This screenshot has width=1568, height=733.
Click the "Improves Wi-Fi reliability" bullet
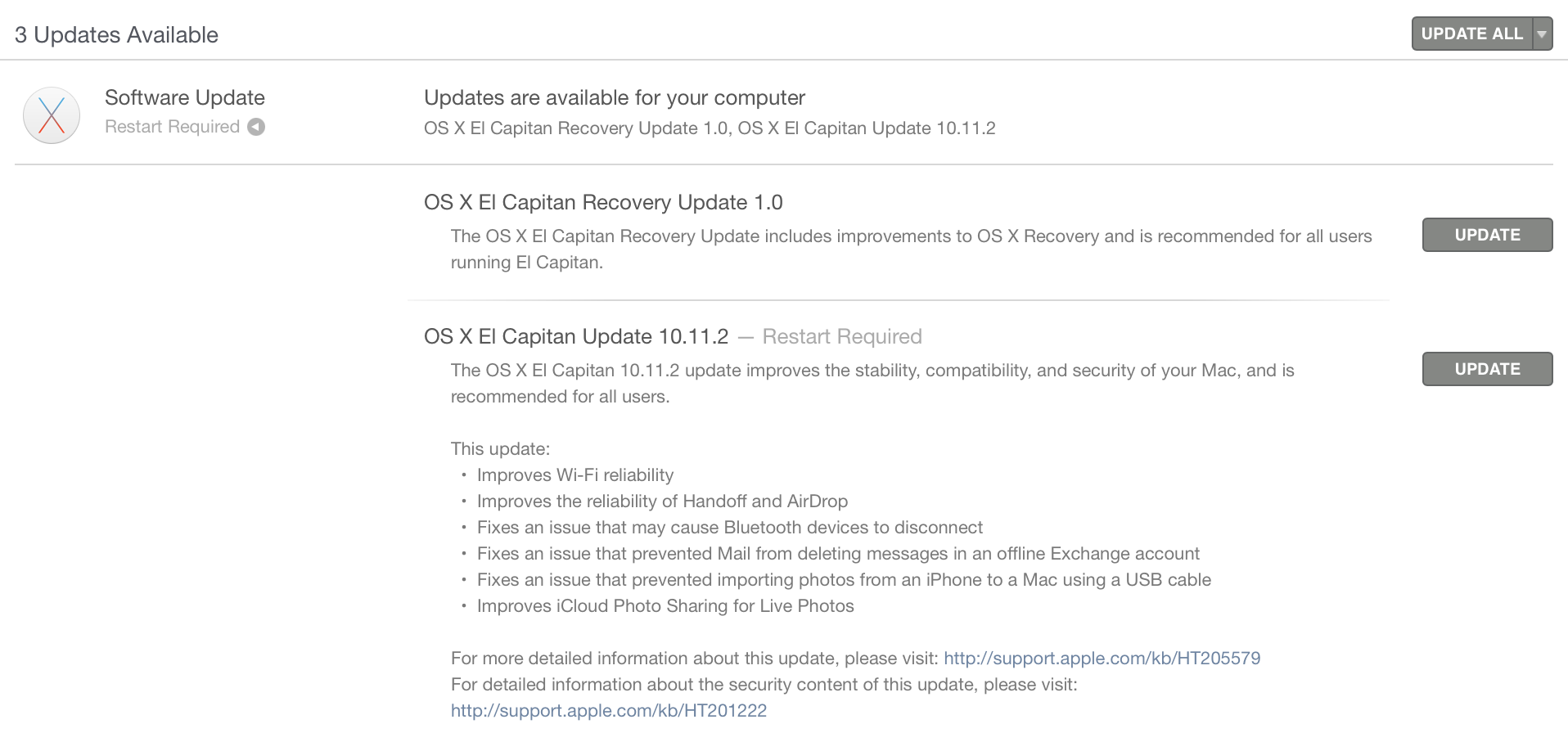574,475
